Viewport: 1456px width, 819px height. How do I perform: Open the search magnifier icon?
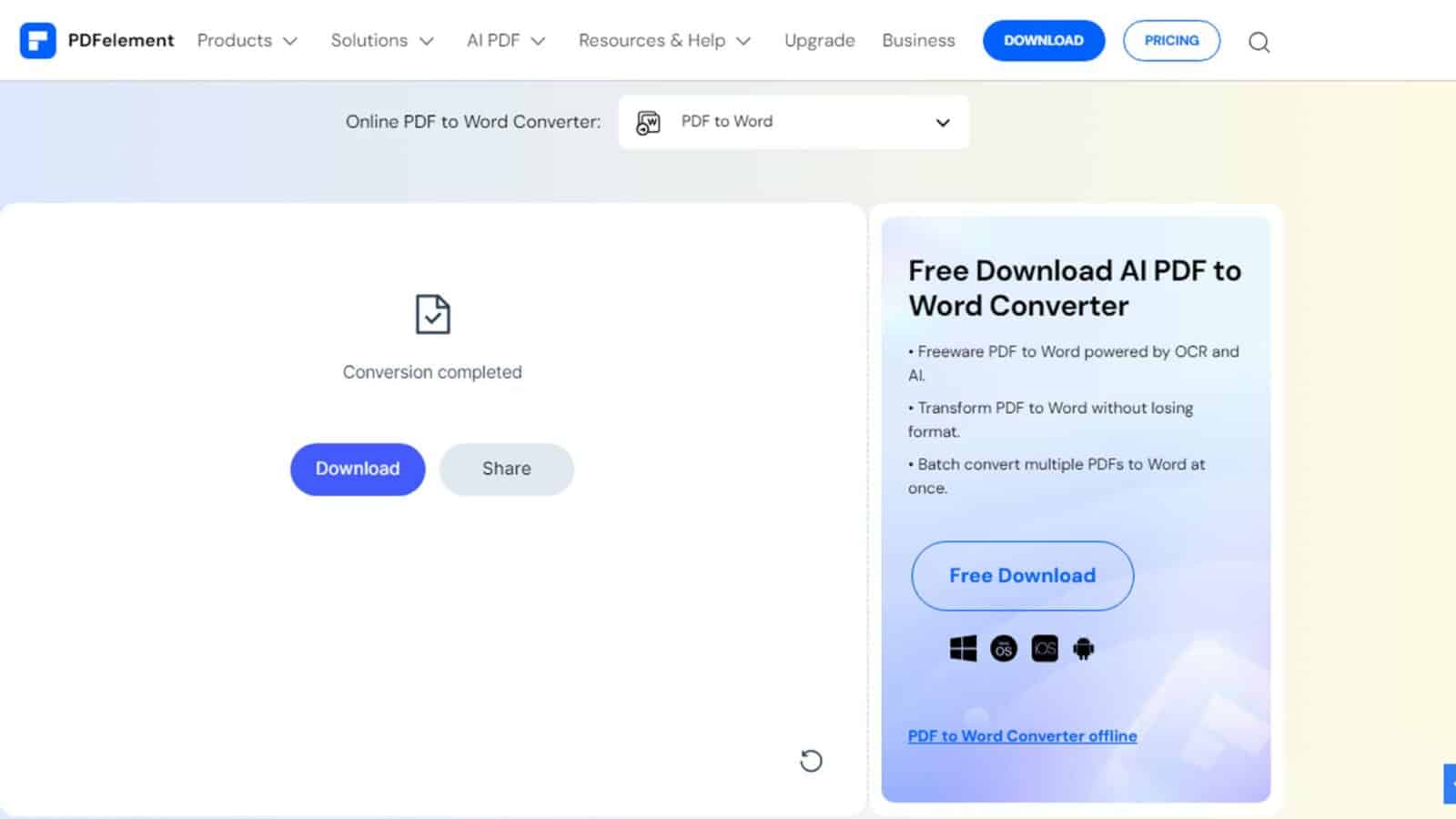(x=1259, y=42)
